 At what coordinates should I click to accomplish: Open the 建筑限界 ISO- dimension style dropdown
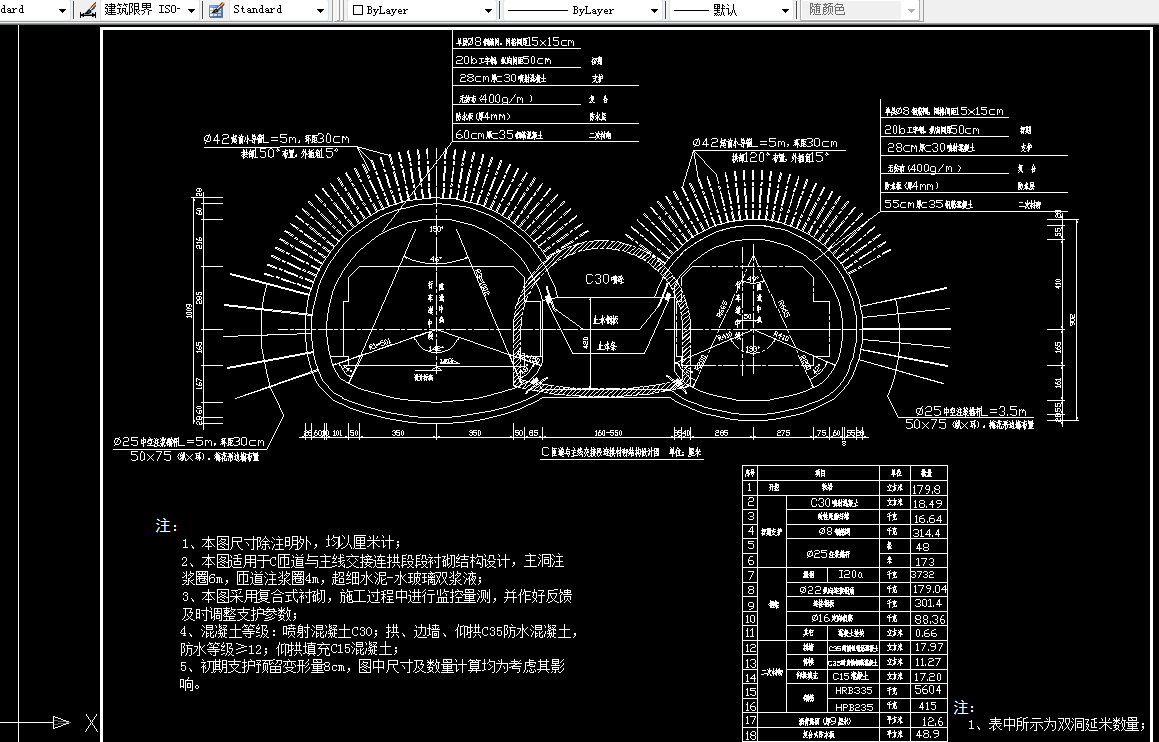150,10
